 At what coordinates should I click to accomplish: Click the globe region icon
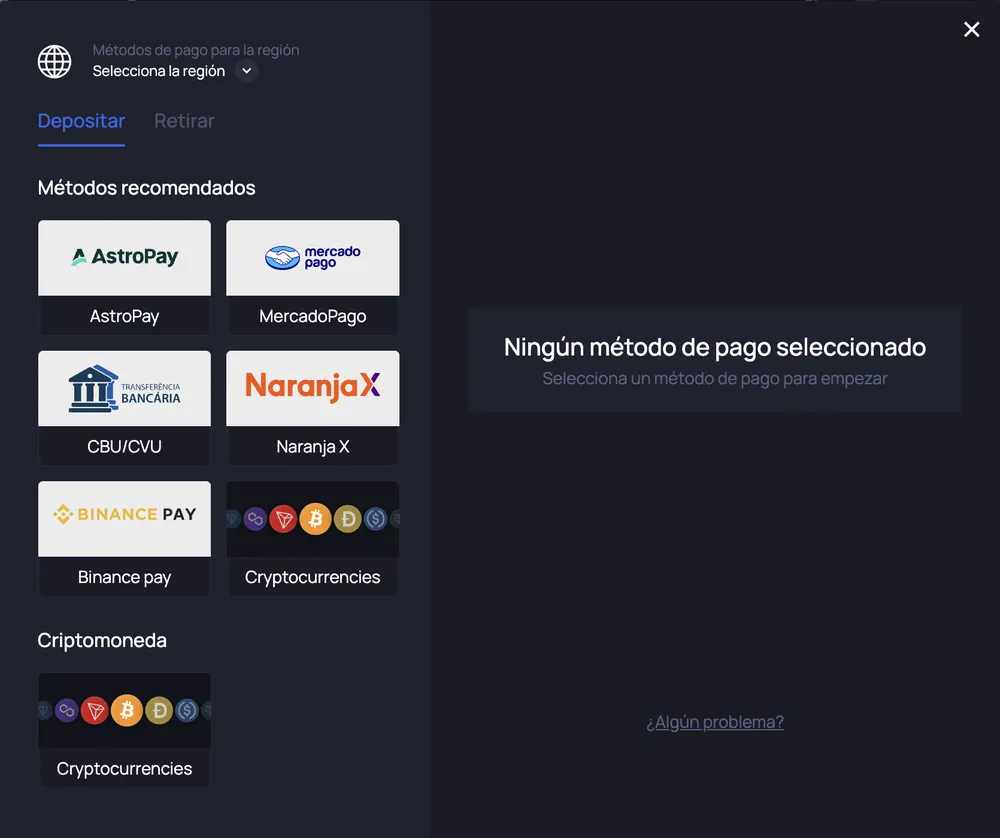tap(54, 61)
